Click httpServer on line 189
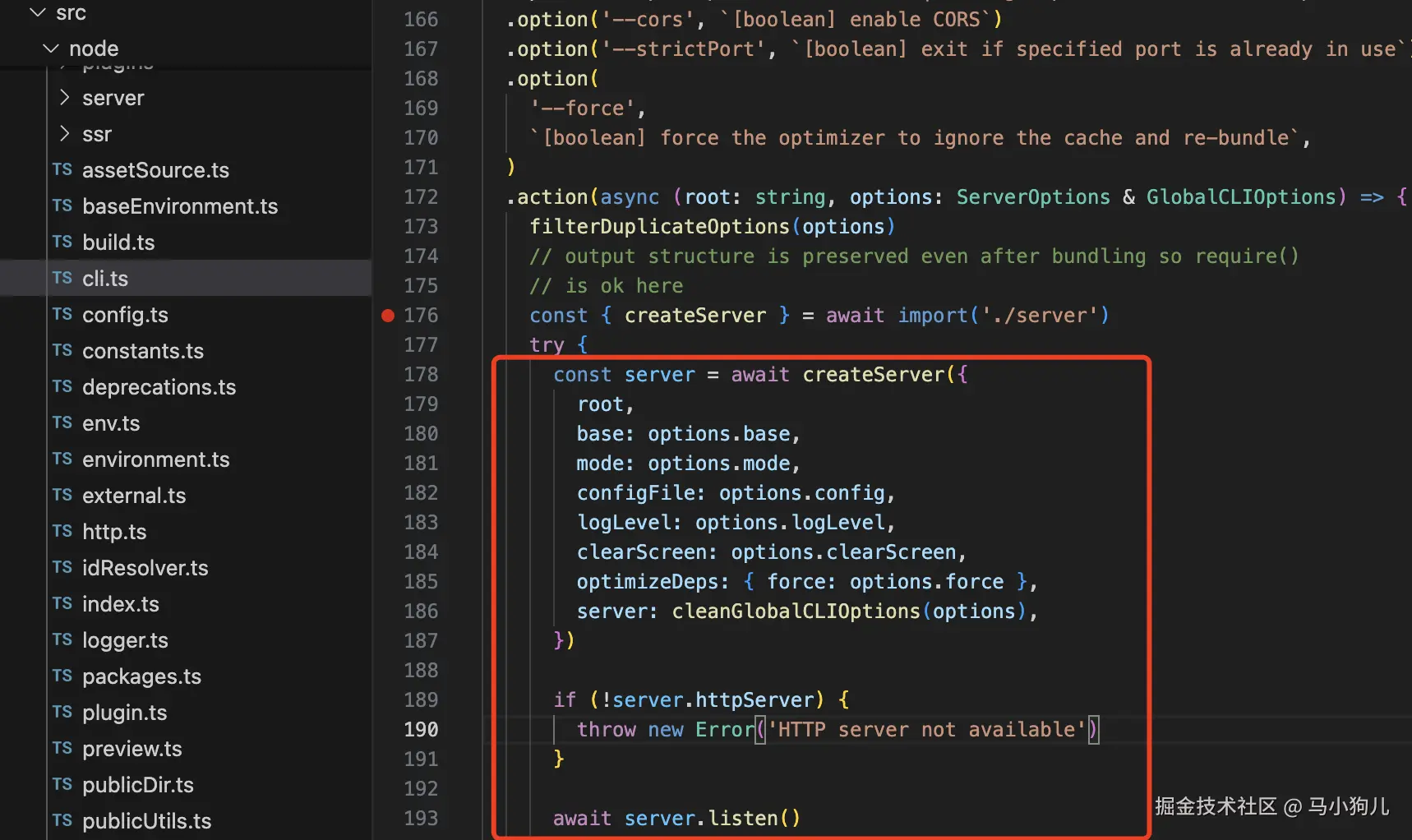The width and height of the screenshot is (1412, 840). tap(754, 699)
